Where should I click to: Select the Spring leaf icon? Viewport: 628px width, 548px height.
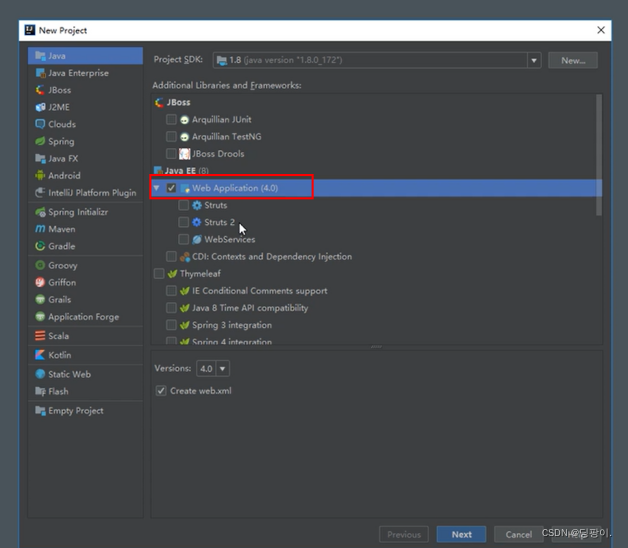(x=40, y=141)
